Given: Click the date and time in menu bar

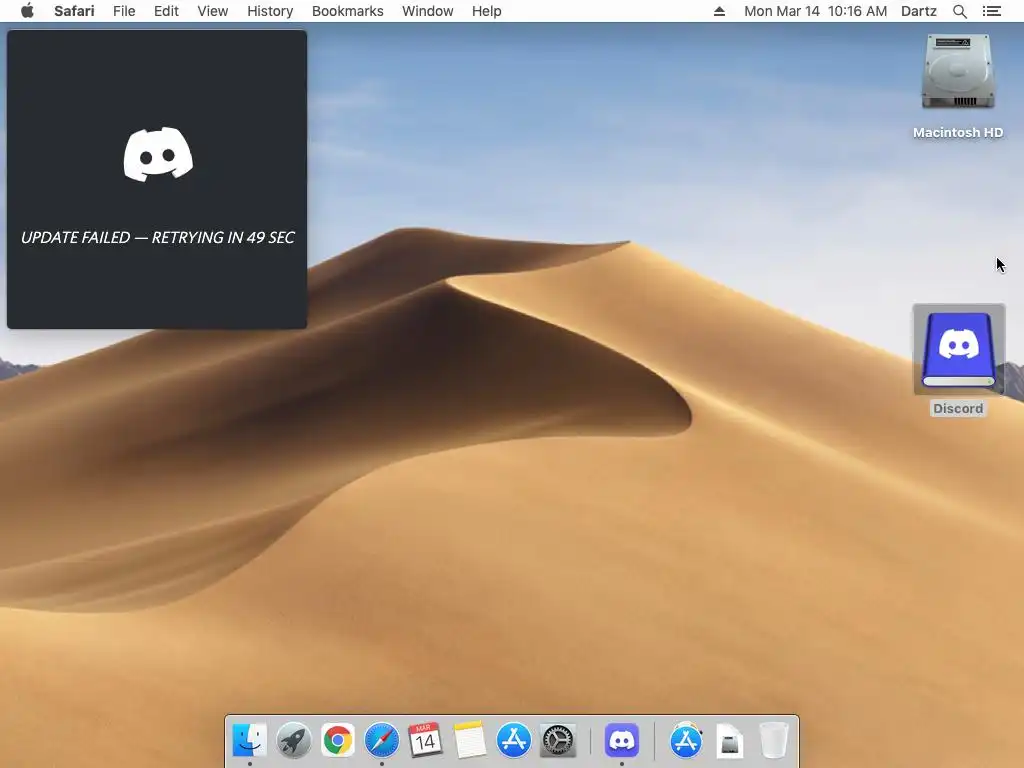Looking at the screenshot, I should [816, 11].
